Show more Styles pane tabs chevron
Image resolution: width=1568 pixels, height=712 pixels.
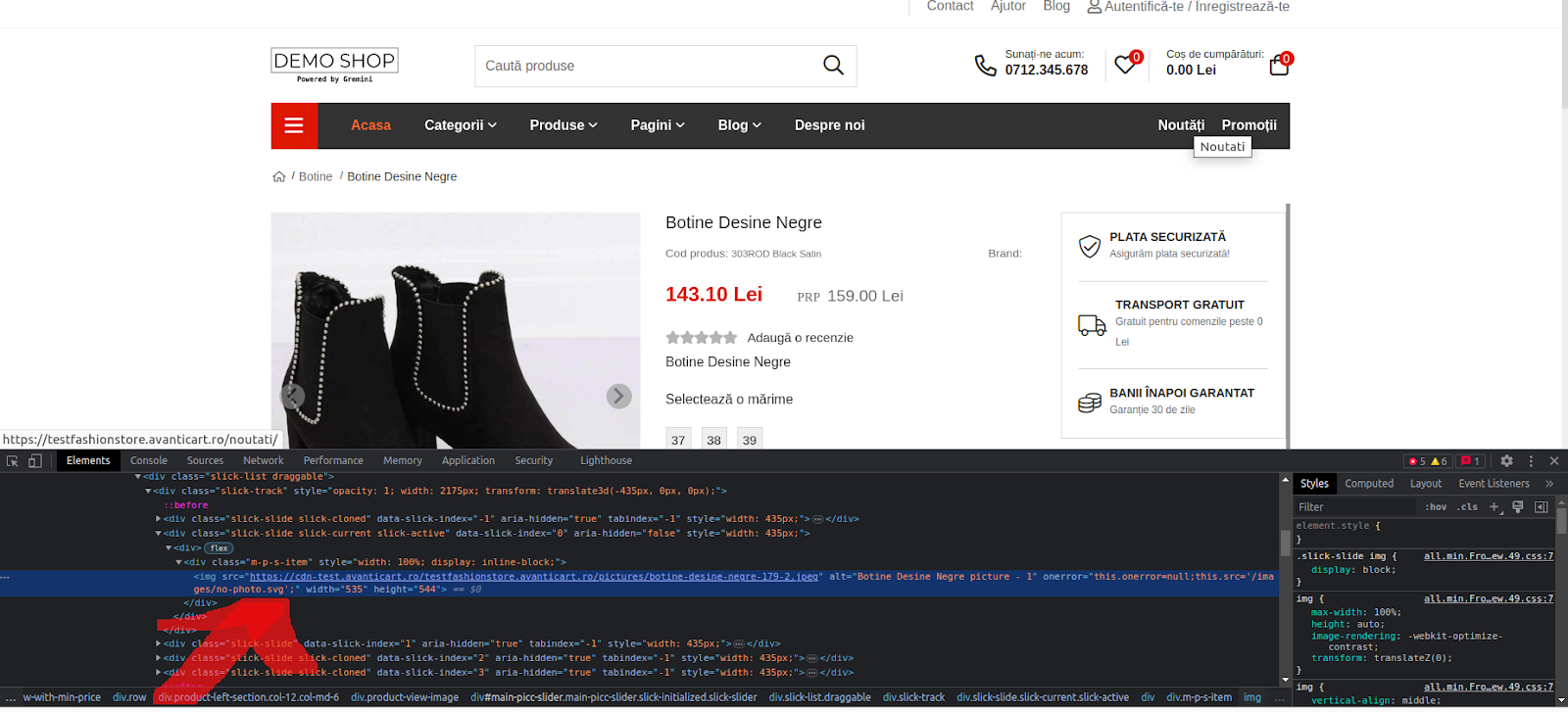[x=1549, y=484]
